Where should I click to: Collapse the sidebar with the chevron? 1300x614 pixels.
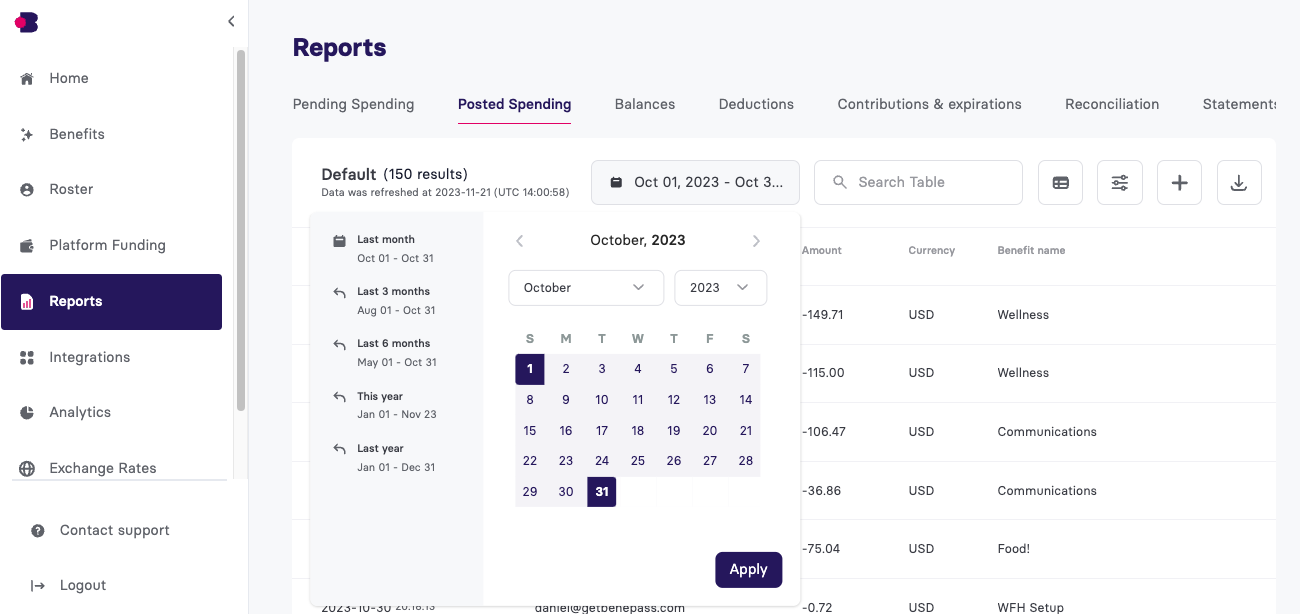click(x=231, y=21)
